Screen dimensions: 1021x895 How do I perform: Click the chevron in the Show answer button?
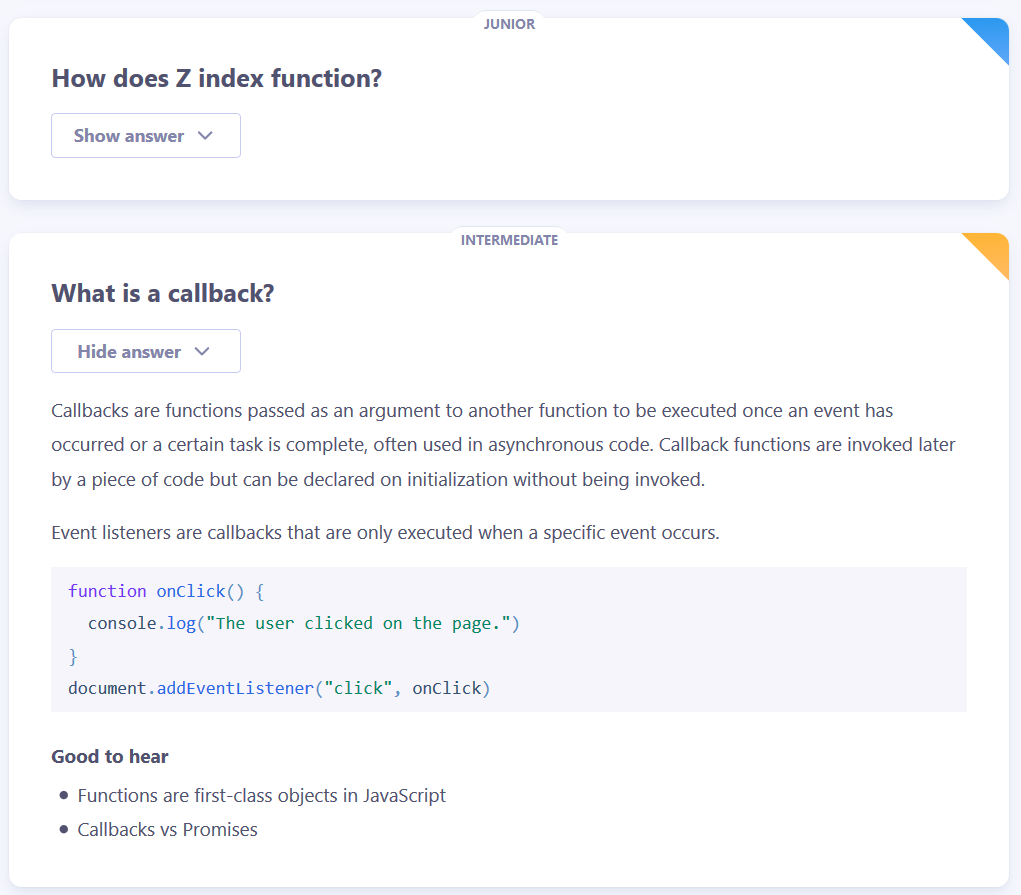[x=206, y=136]
